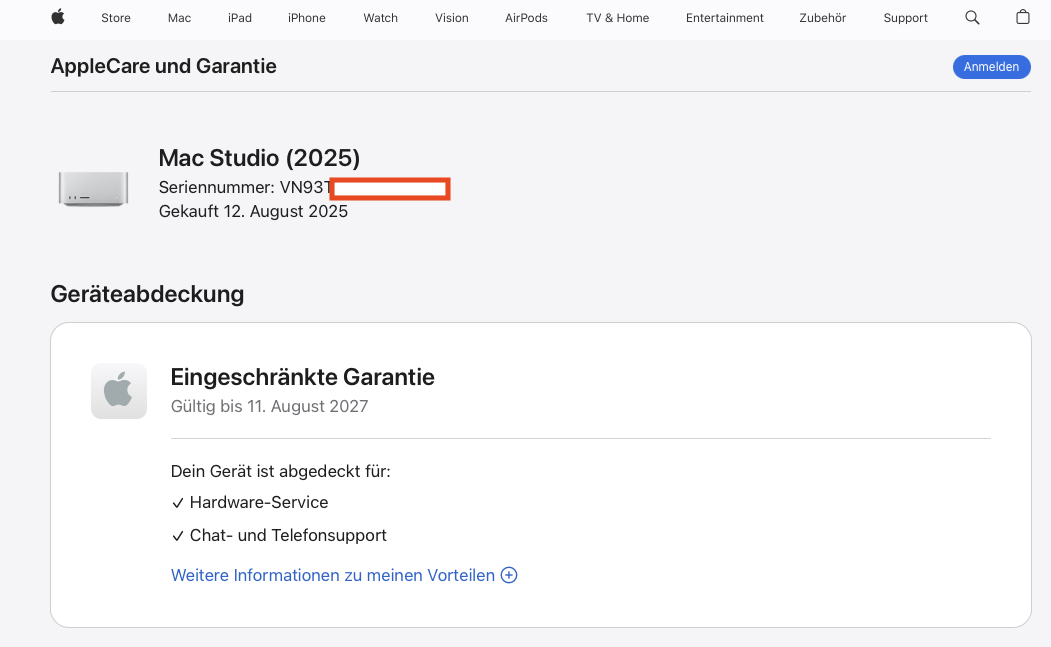
Task: Select Zubehör in the navigation bar
Action: click(822, 18)
